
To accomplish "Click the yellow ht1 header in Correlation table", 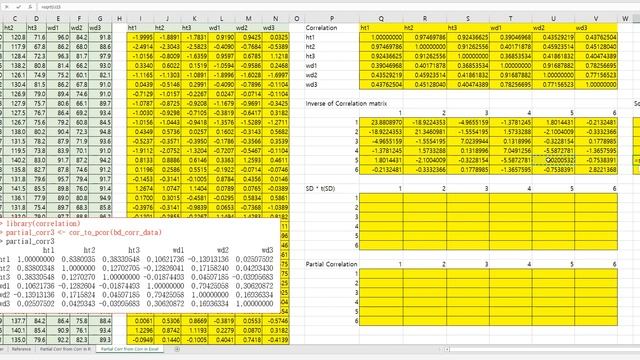I will coord(381,28).
